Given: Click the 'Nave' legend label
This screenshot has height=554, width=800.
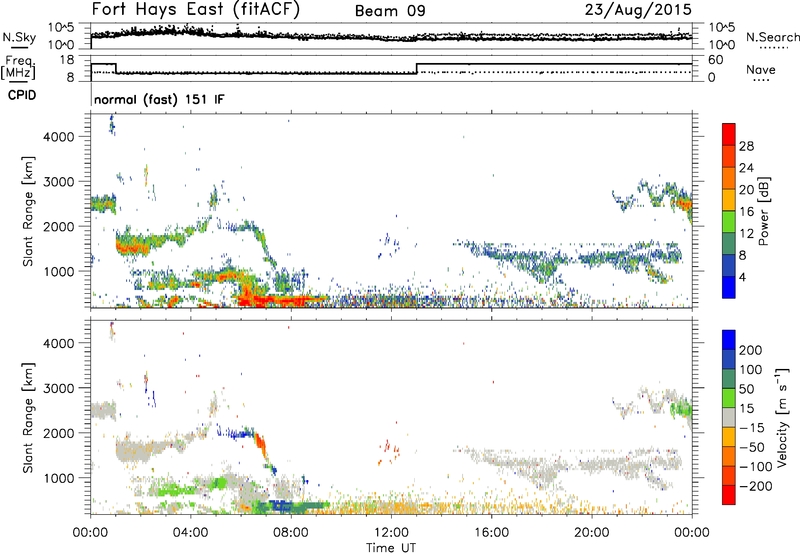Looking at the screenshot, I should [x=760, y=70].
